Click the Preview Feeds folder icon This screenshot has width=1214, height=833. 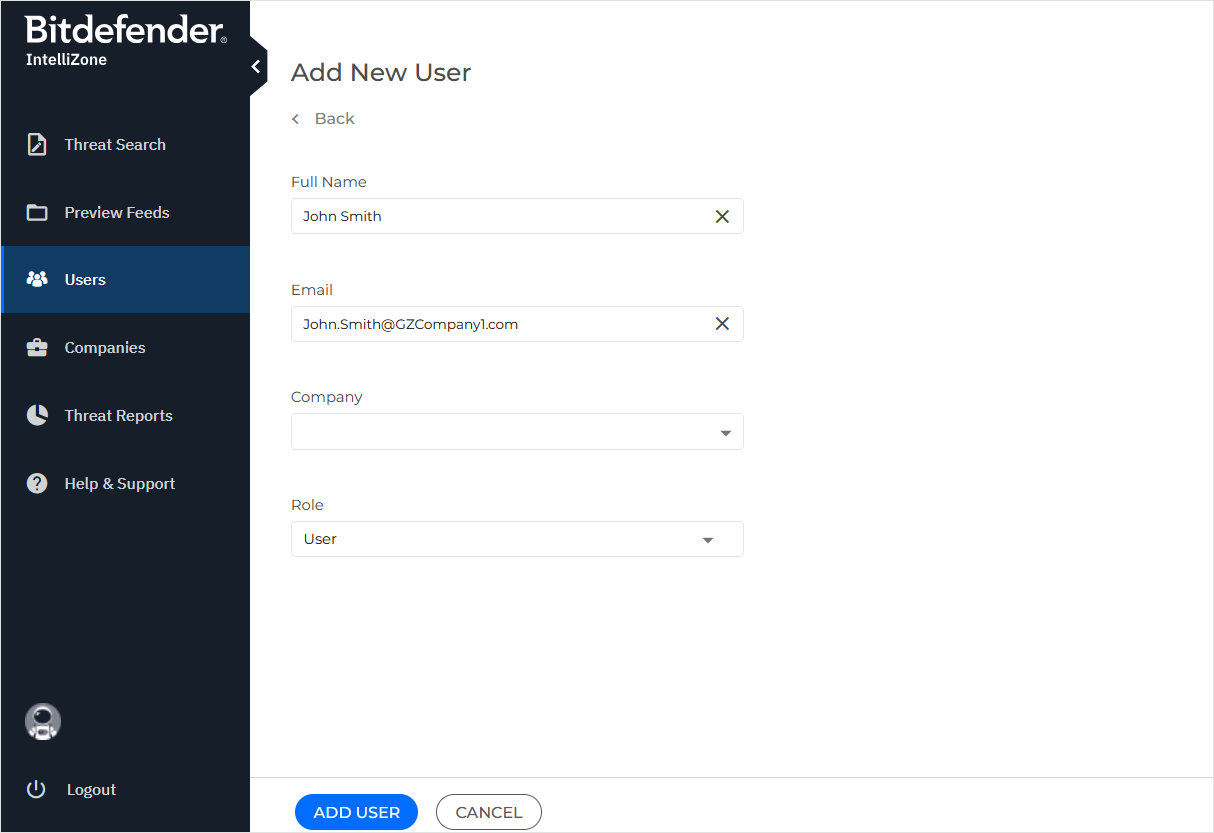[x=37, y=213]
